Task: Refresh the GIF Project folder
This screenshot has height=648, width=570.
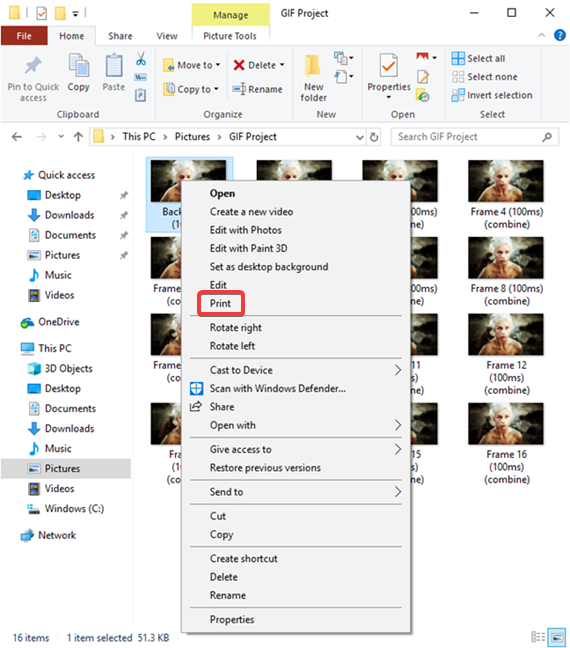Action: point(374,137)
